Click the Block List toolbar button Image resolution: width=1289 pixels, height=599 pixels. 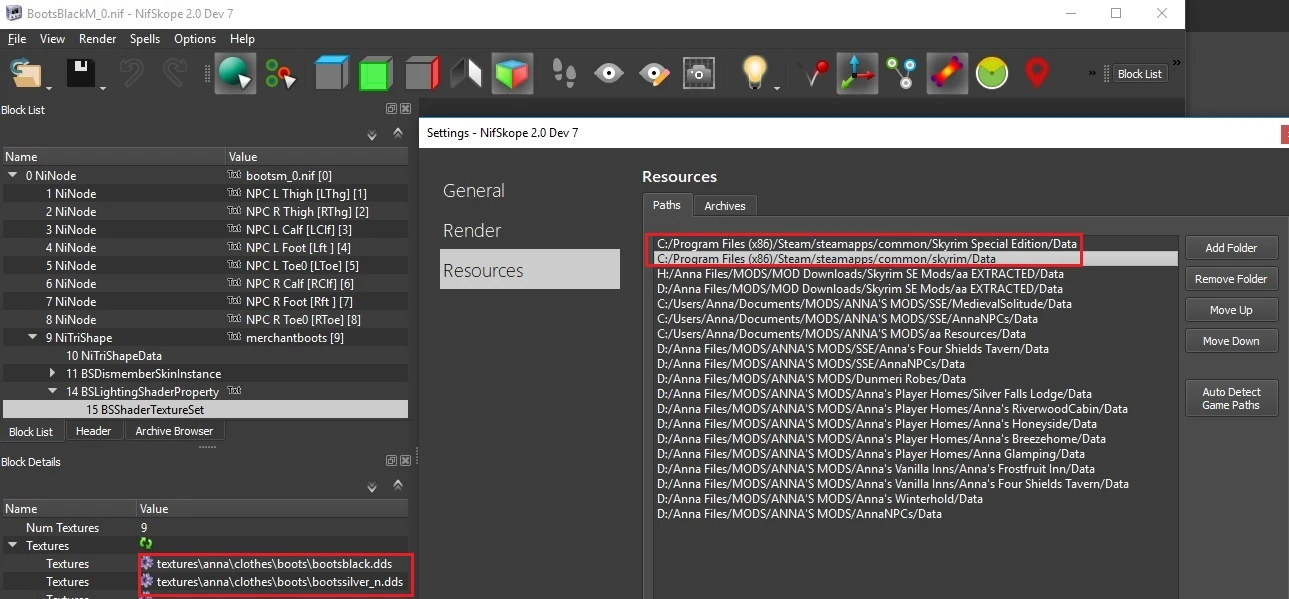(x=1139, y=74)
